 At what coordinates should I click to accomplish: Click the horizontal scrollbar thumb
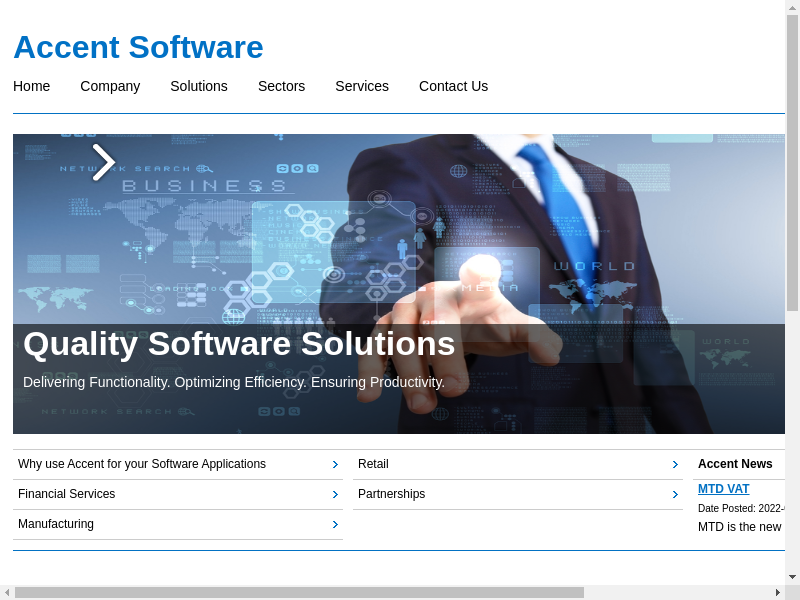point(299,592)
